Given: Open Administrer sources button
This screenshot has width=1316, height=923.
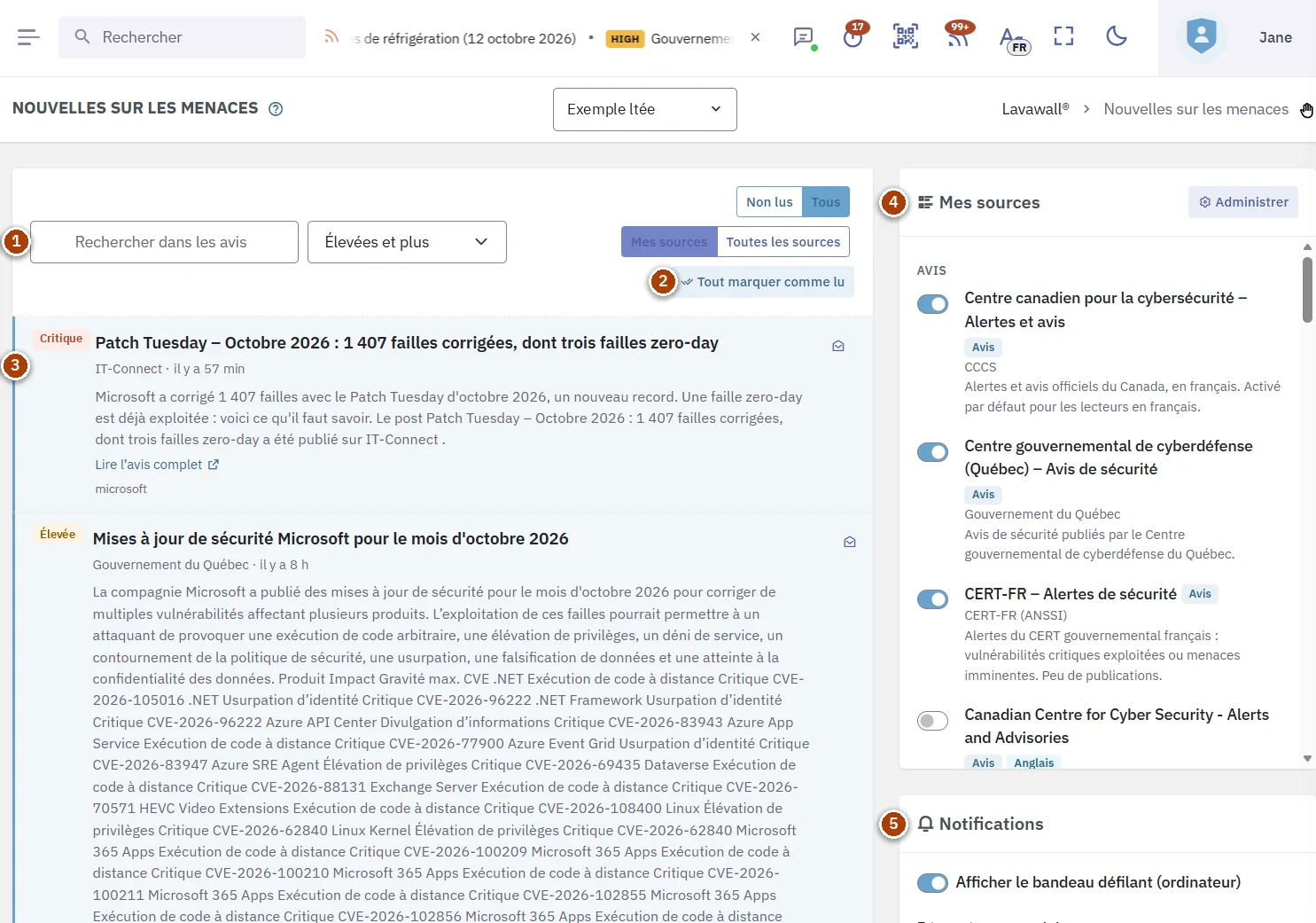Looking at the screenshot, I should click(x=1243, y=202).
